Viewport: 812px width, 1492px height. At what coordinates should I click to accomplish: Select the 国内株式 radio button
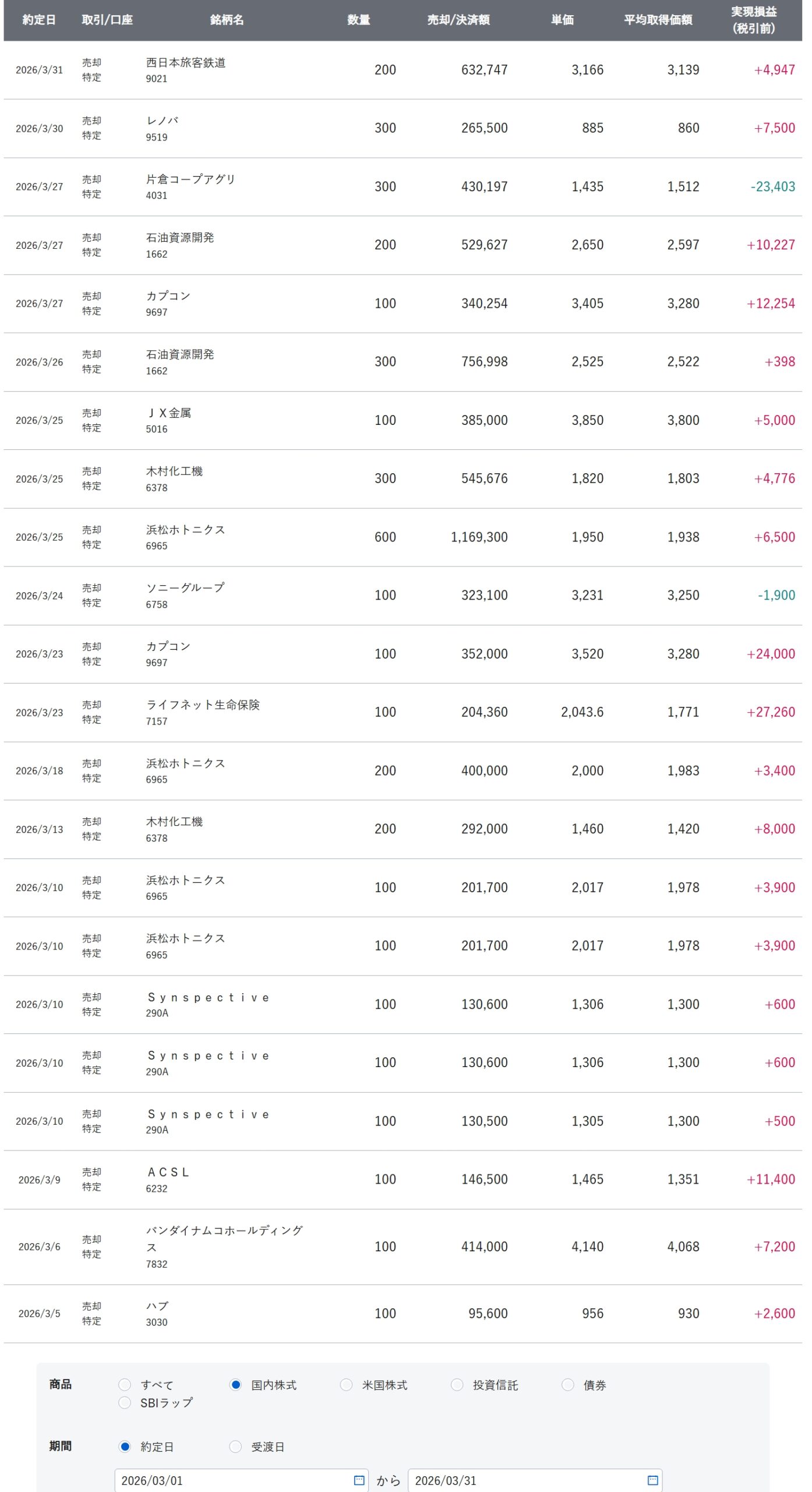(235, 1384)
